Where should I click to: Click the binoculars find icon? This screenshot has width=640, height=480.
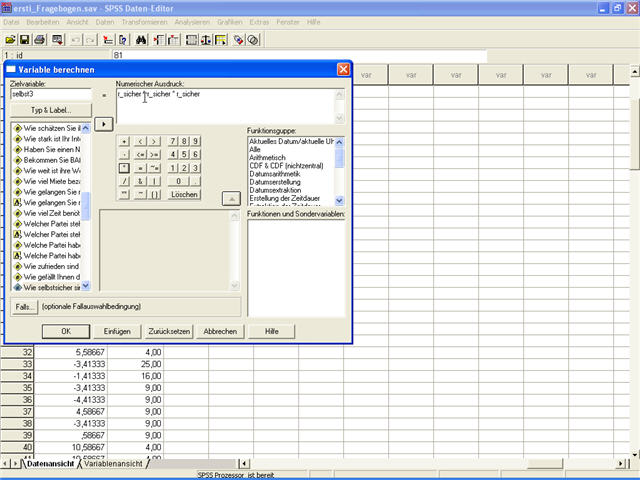(142, 39)
